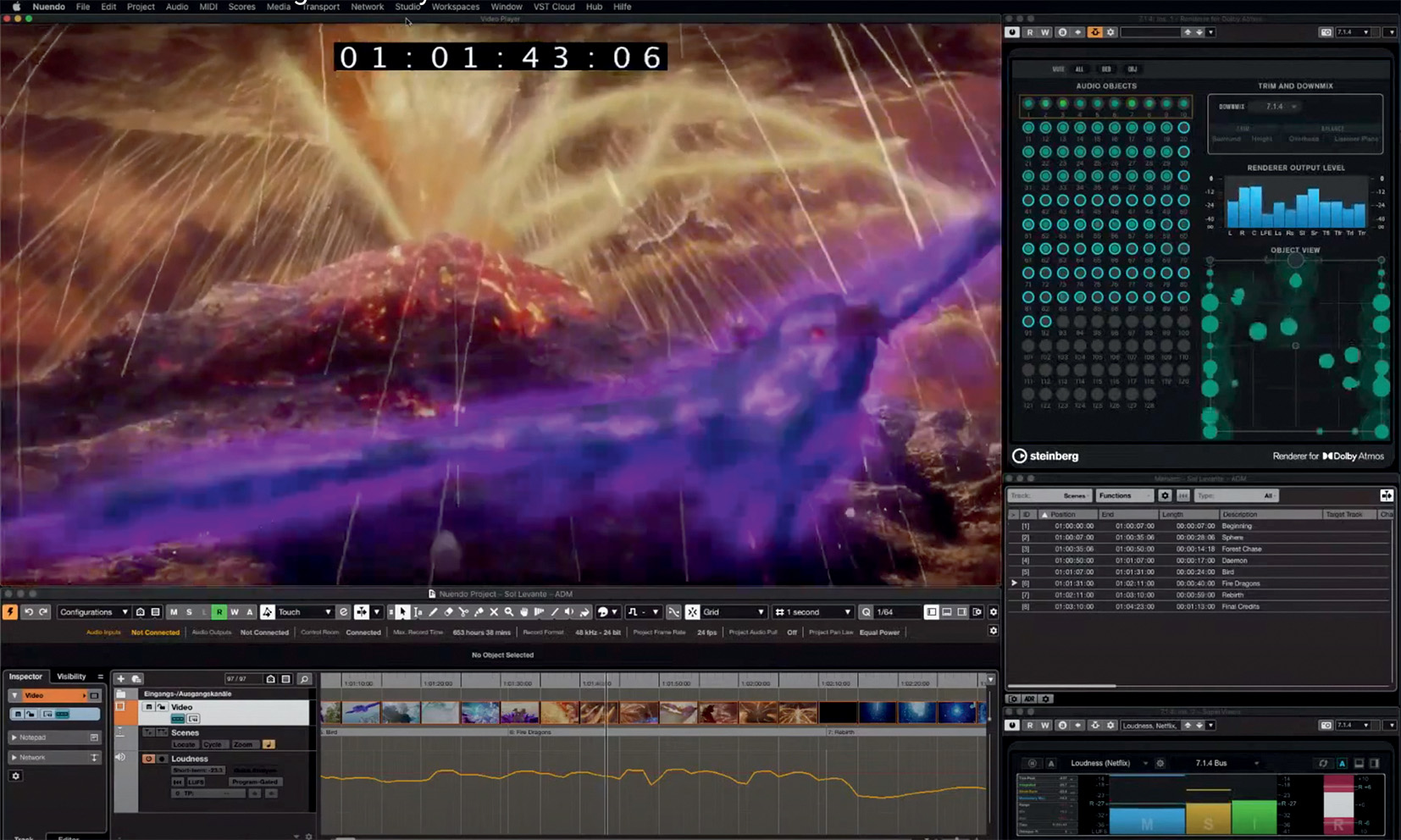Viewport: 1401px width, 840px height.
Task: Select the Object Selection arrow tool
Action: (403, 612)
